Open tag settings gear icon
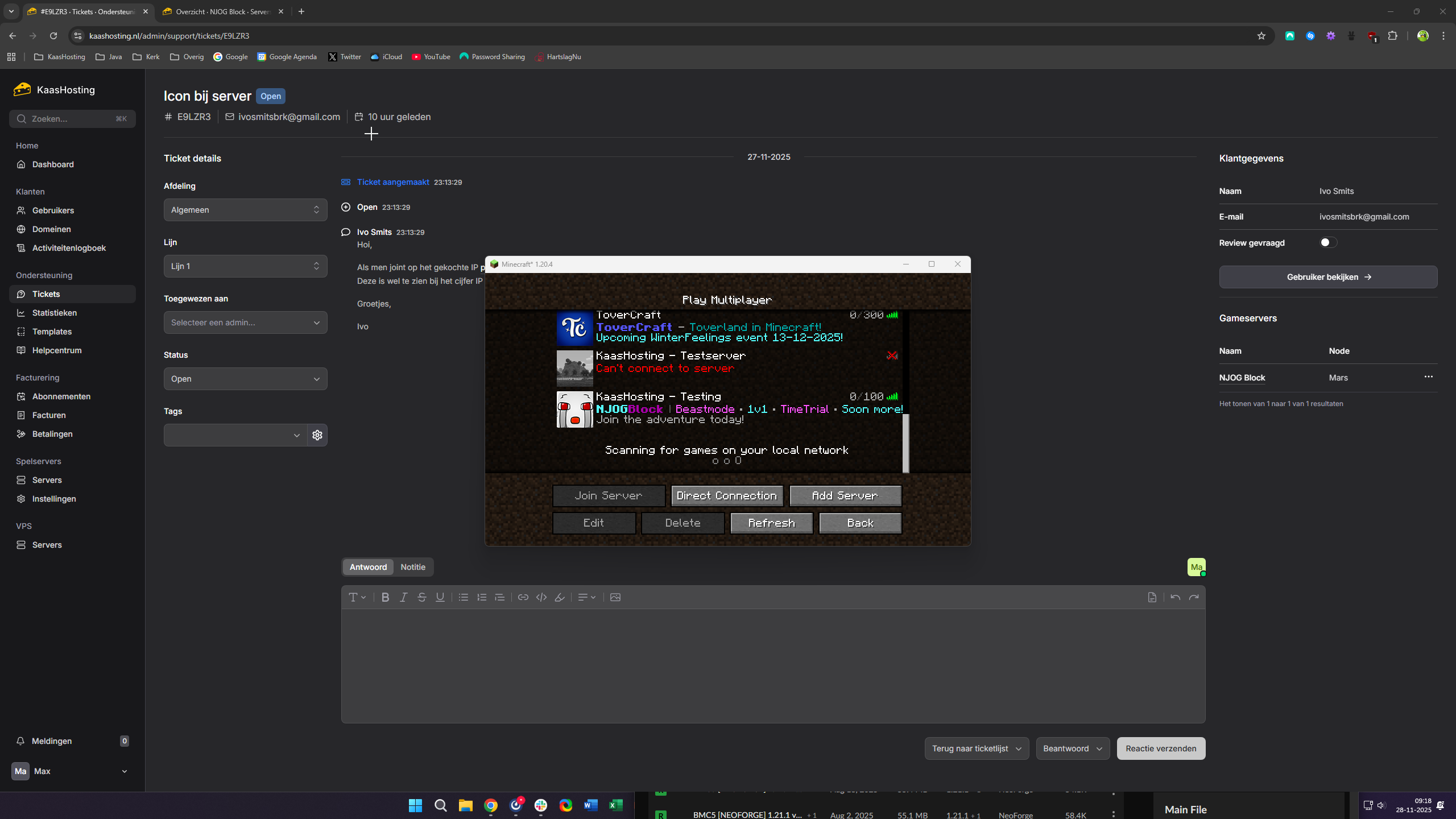 coord(317,435)
